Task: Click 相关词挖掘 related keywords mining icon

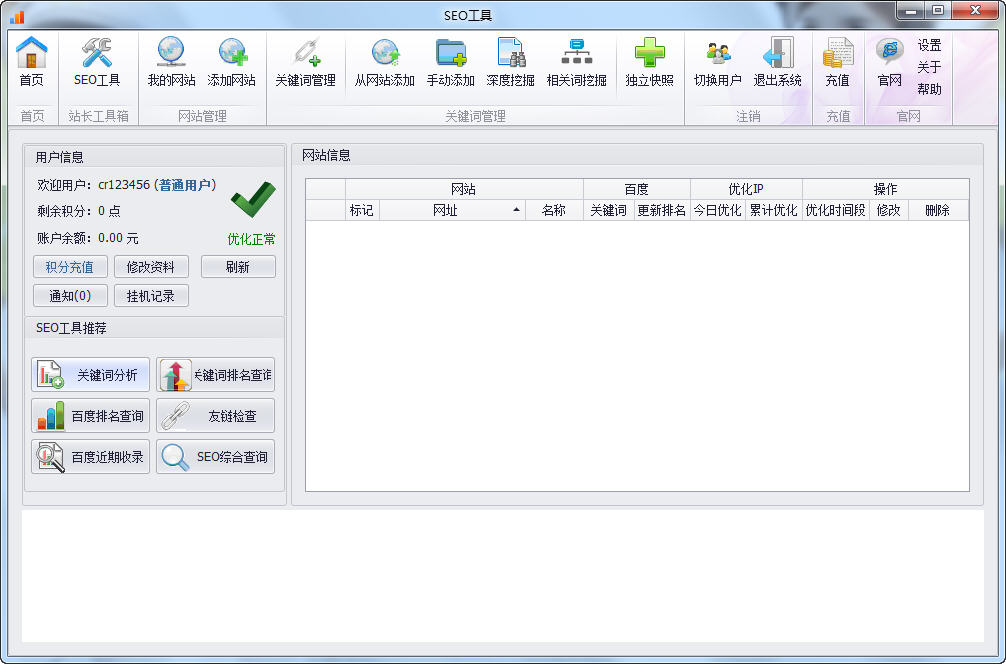Action: point(575,62)
